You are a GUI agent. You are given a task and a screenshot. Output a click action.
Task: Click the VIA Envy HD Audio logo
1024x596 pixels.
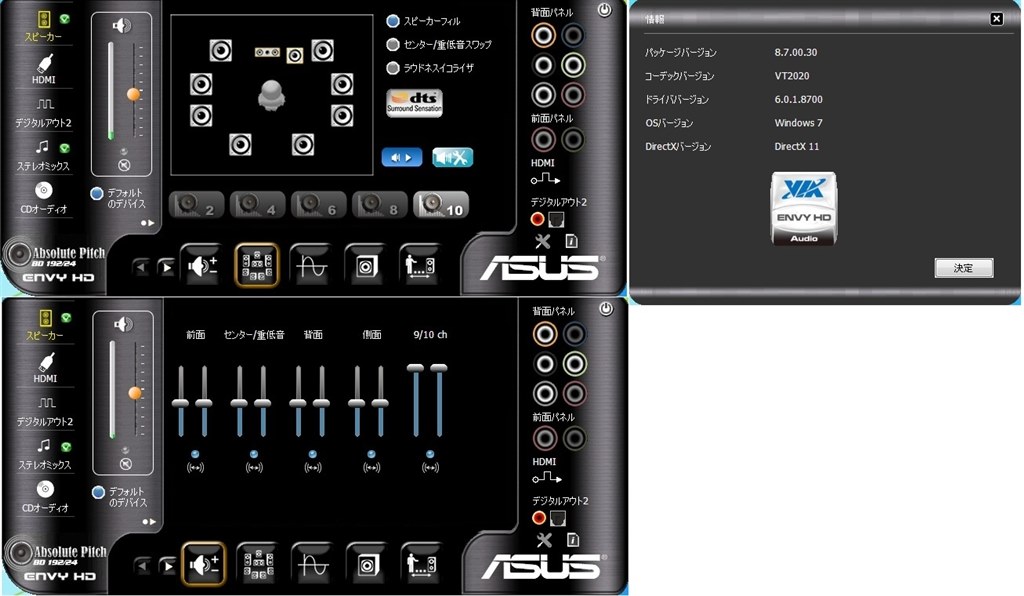click(804, 208)
